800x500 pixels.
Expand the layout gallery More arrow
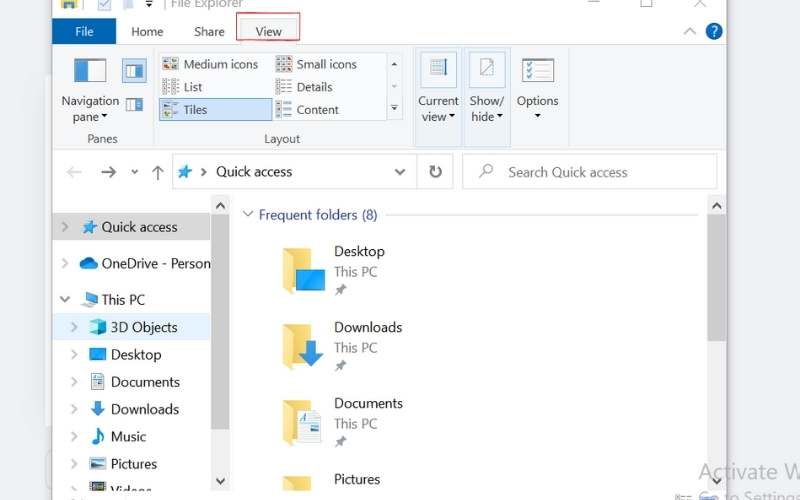[394, 108]
